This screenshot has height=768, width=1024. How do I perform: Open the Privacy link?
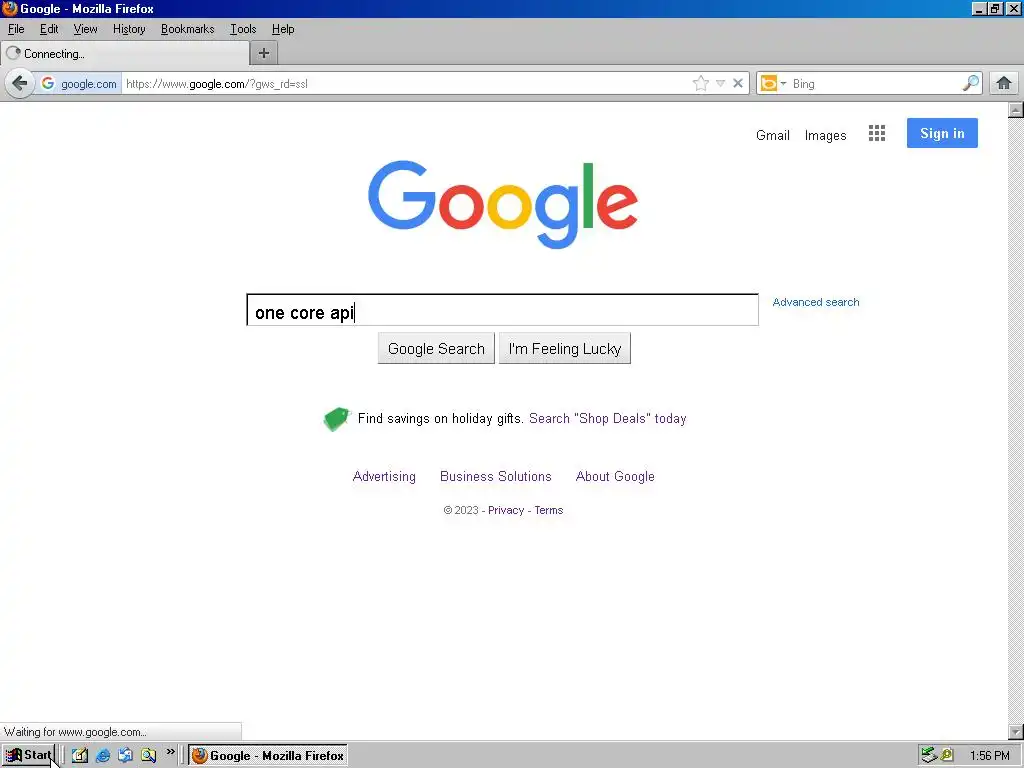click(506, 511)
